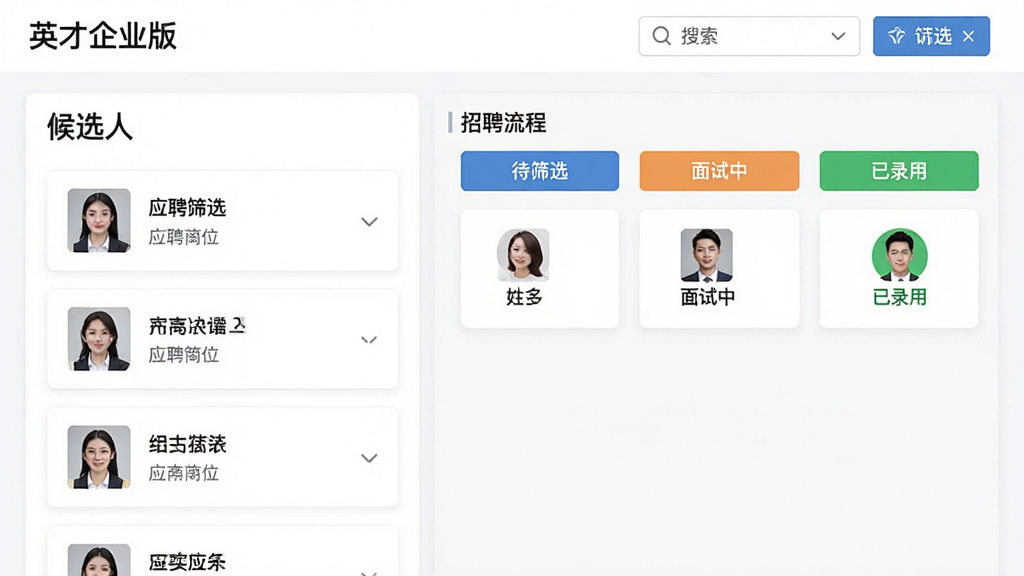Open the green-circled avatar in 已录用 card

tap(899, 255)
